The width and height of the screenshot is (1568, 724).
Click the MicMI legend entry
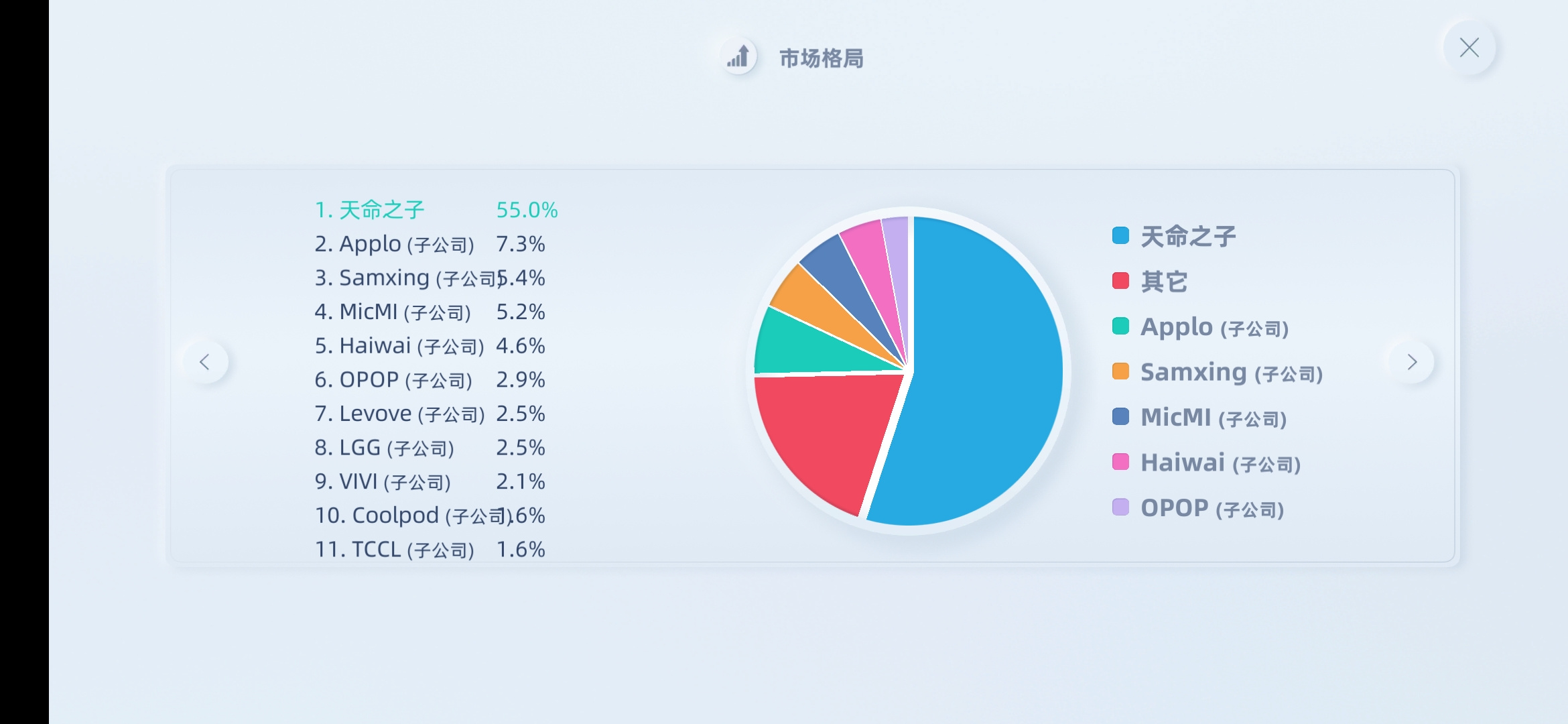pos(1199,417)
